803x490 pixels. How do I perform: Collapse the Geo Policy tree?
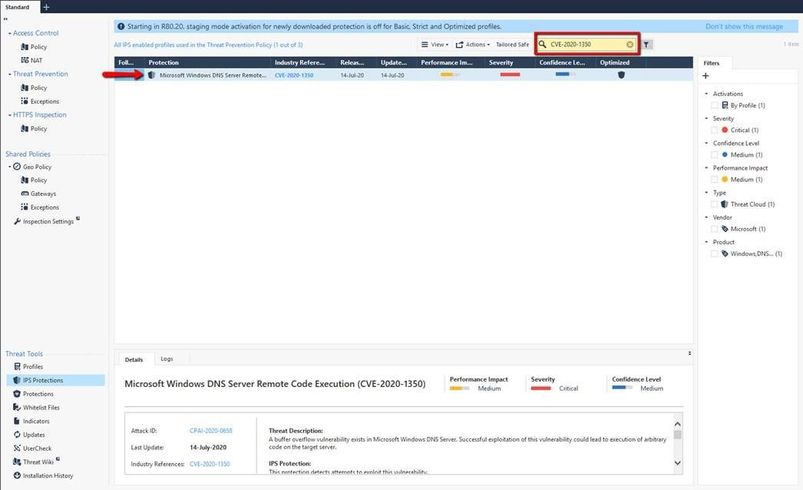tap(10, 166)
